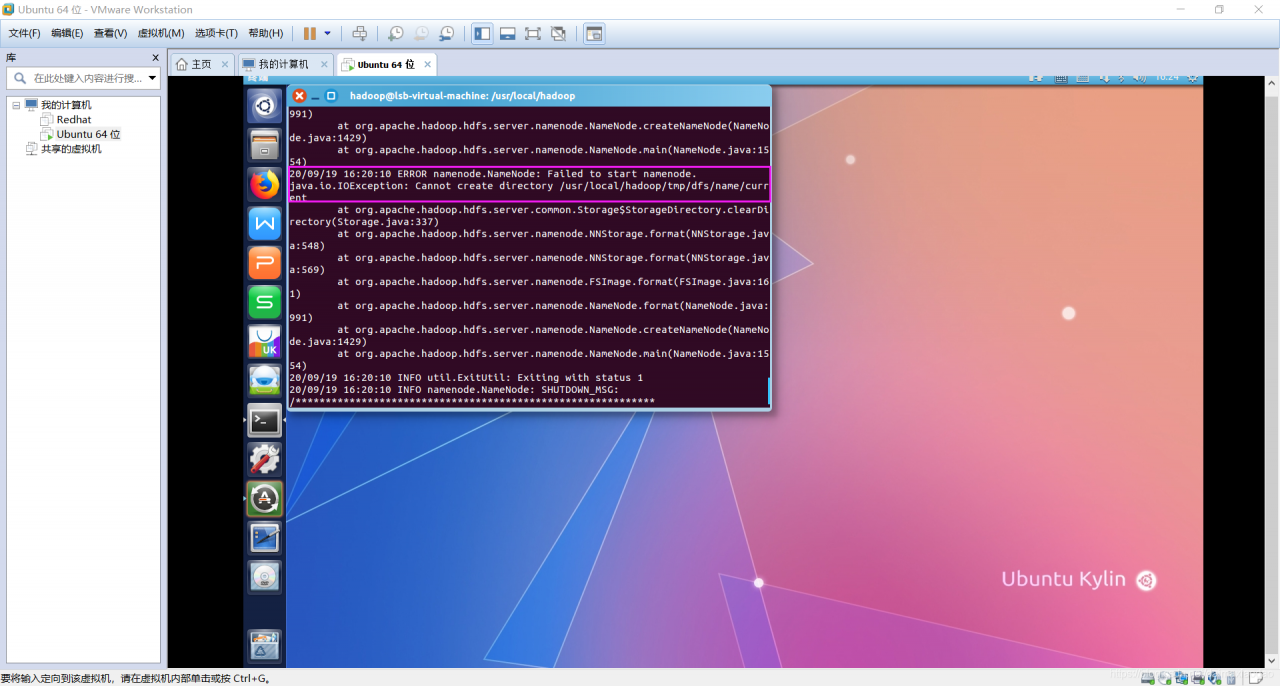Toggle the thumbnail bar view button

507,33
